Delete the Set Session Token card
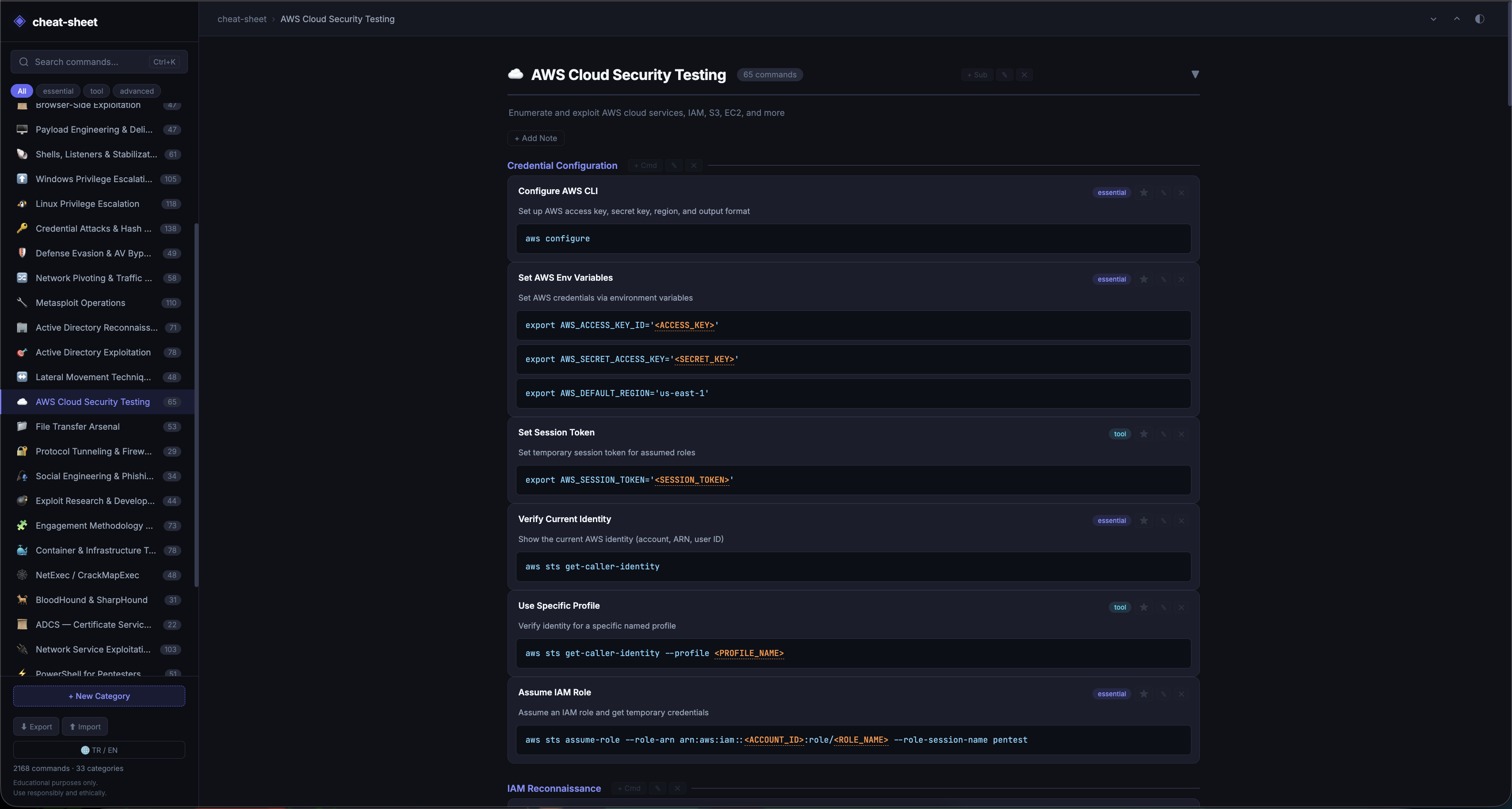The width and height of the screenshot is (1512, 809). pyautogui.click(x=1182, y=434)
